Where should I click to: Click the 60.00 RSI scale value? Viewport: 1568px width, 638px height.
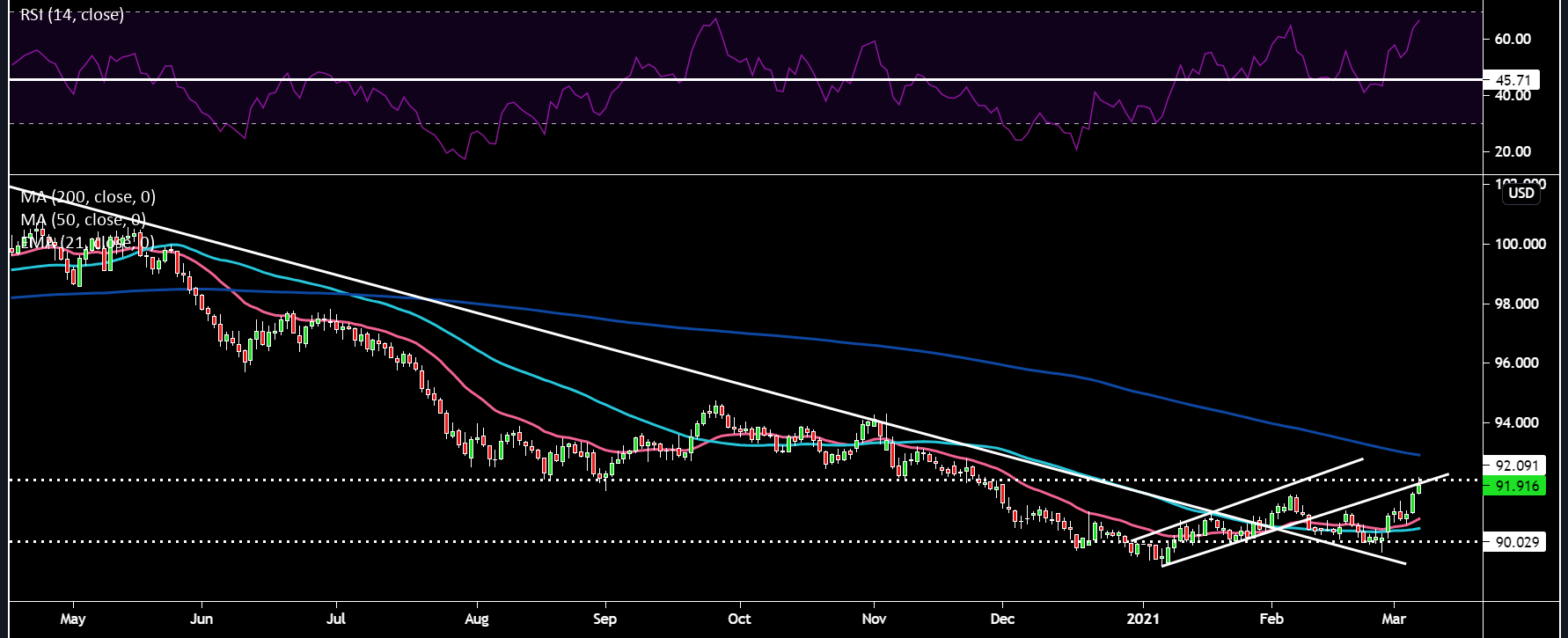pyautogui.click(x=1513, y=39)
